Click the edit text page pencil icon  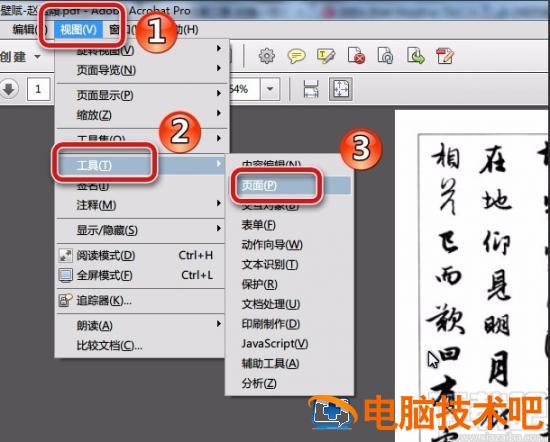445,56
